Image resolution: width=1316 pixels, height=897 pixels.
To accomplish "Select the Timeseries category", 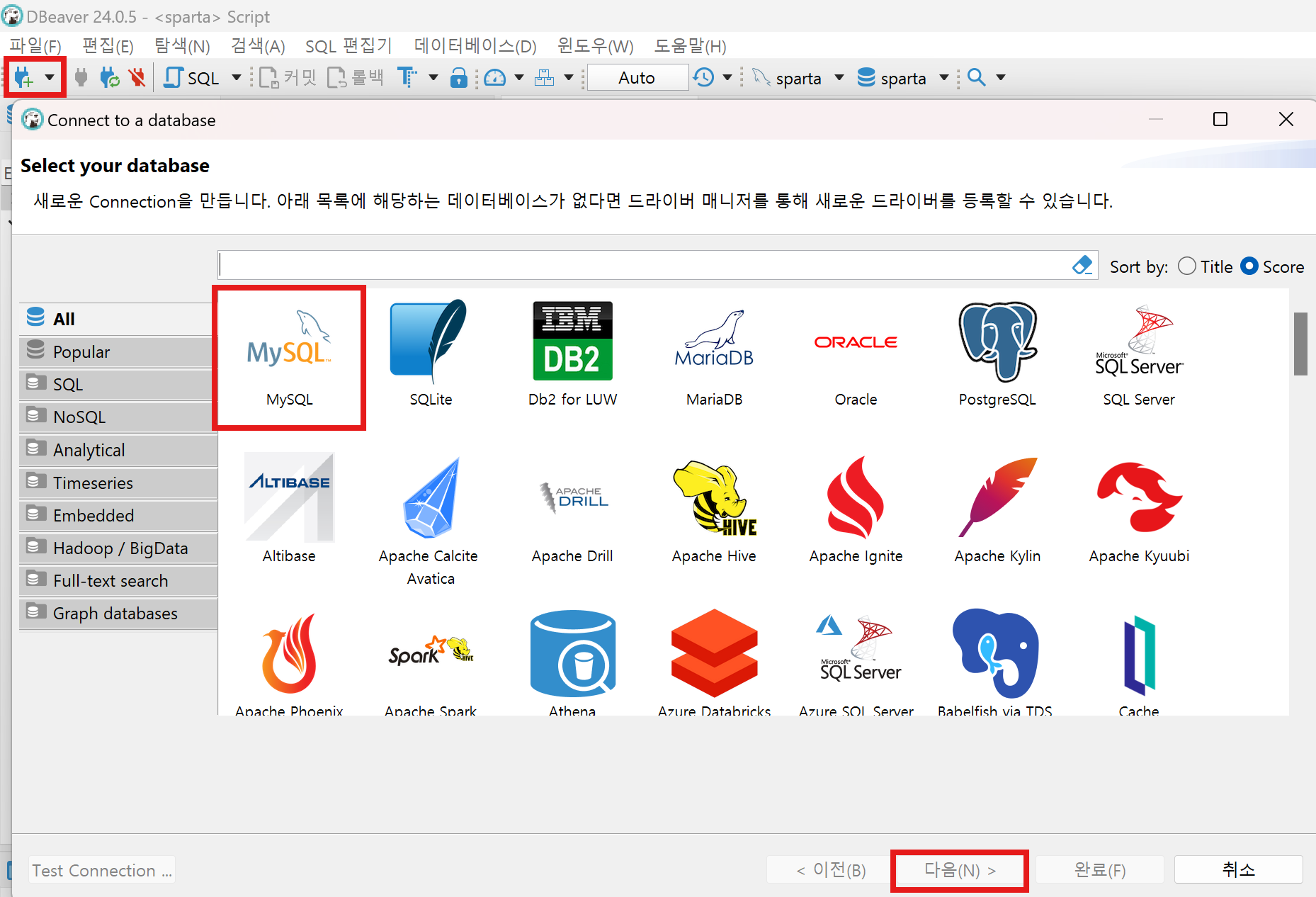I will (x=118, y=483).
